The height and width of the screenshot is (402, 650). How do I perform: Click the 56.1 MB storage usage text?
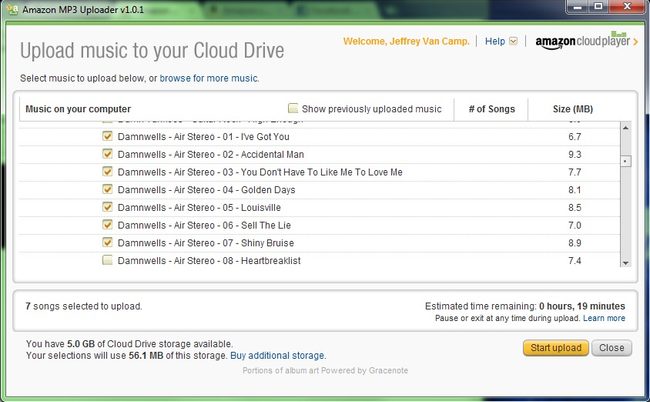146,356
